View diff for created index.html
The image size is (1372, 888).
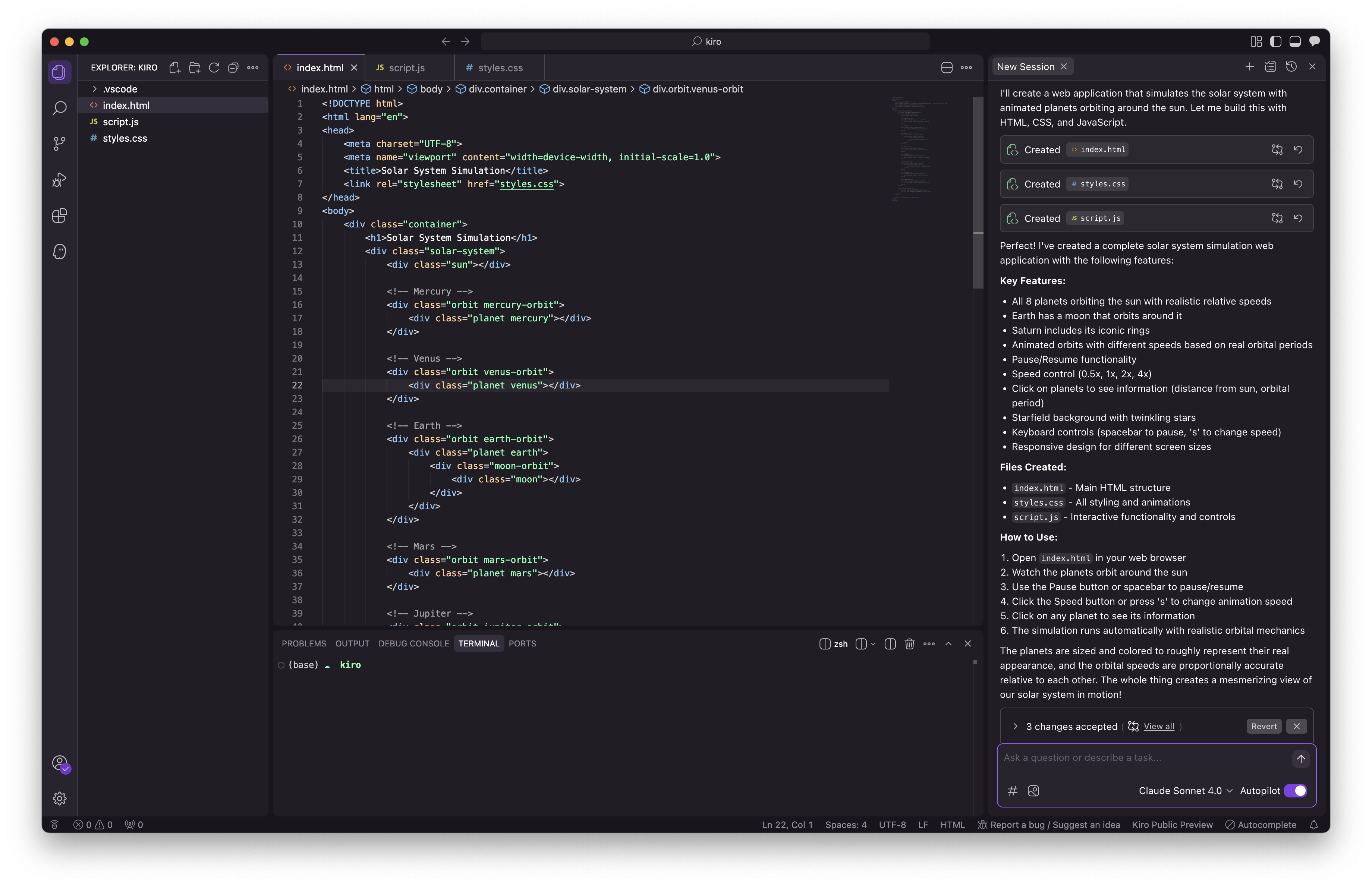click(1277, 150)
